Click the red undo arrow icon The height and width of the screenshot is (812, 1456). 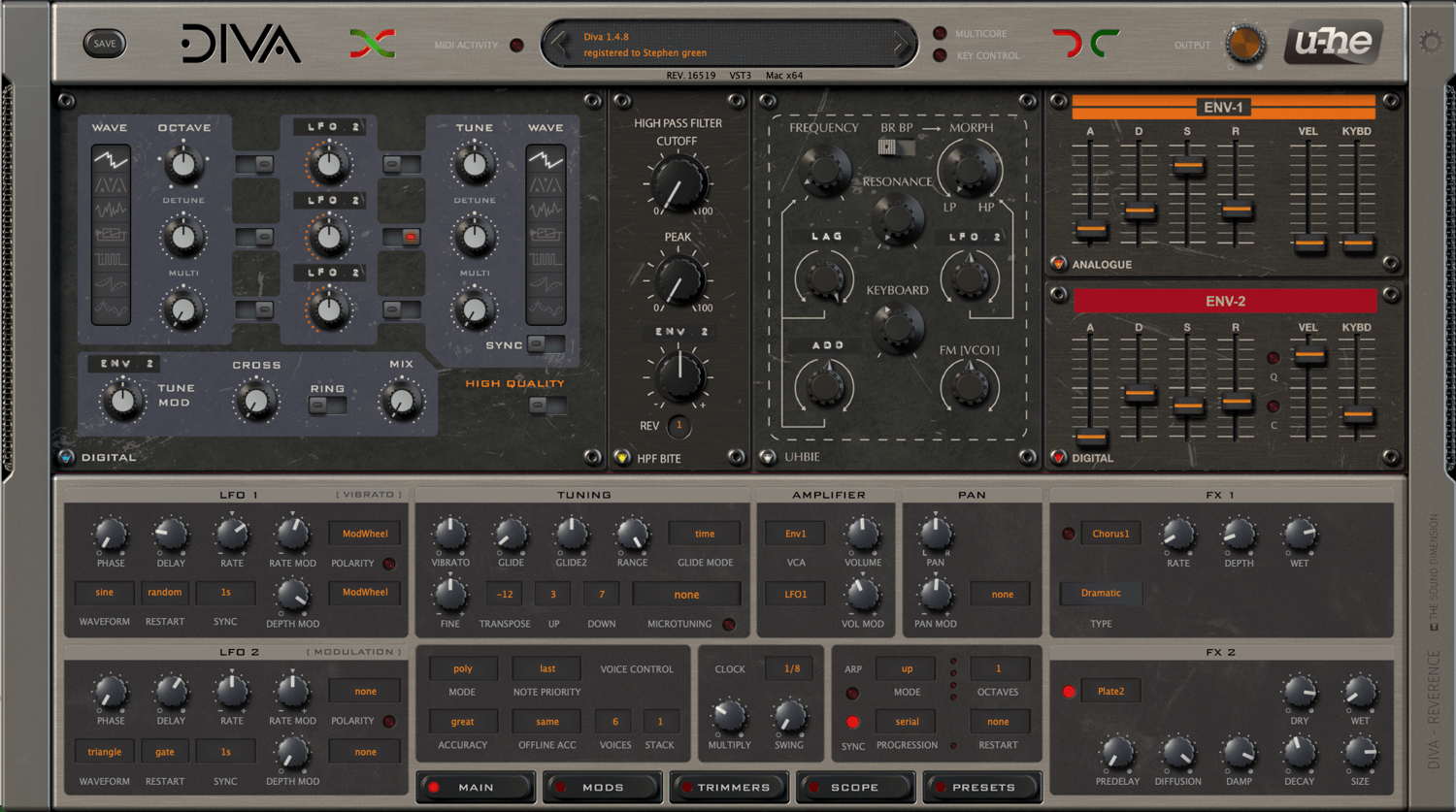coord(1068,44)
